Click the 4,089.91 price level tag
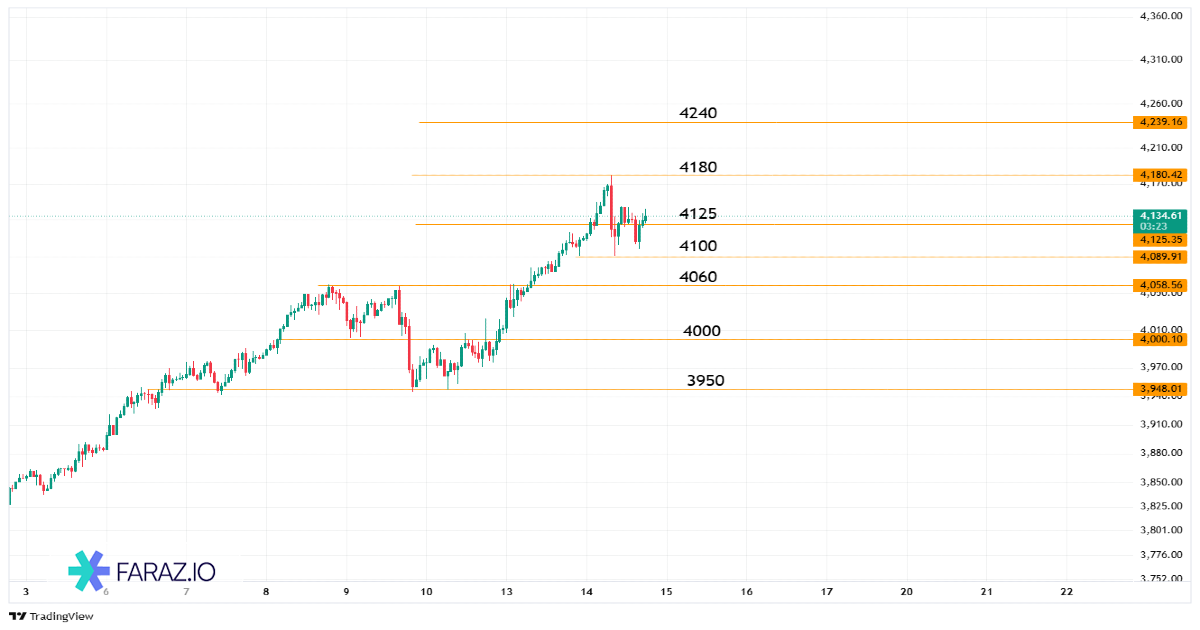The height and width of the screenshot is (630, 1200). (1160, 257)
